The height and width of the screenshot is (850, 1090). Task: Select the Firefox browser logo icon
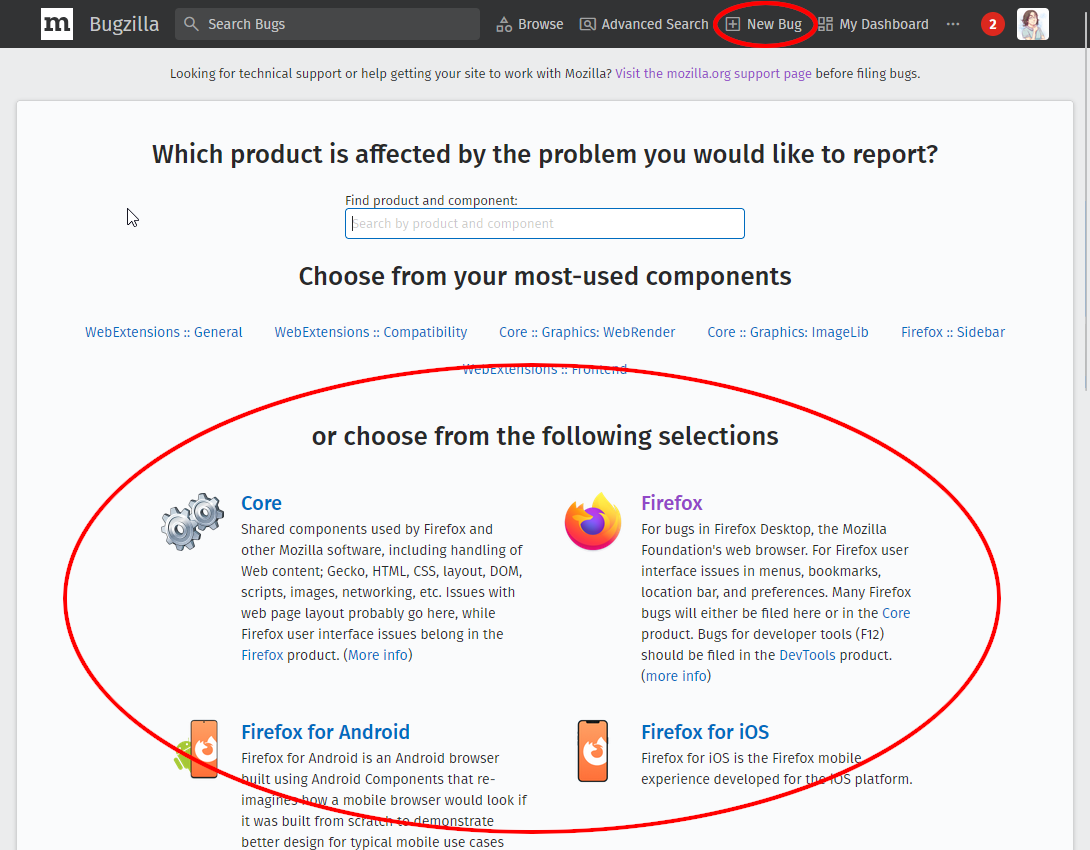pyautogui.click(x=592, y=520)
